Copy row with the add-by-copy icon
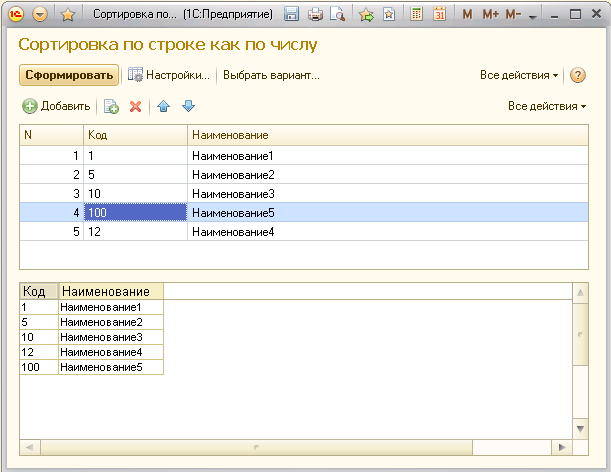611x472 pixels. point(112,106)
